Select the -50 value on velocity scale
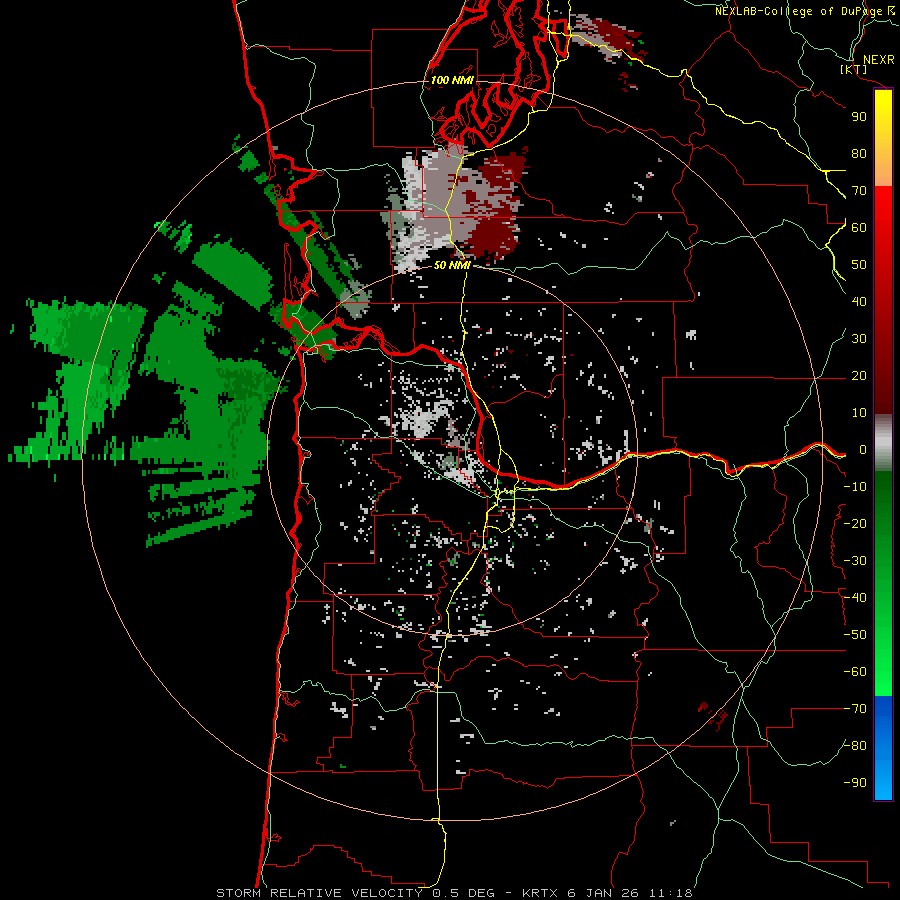The image size is (900, 900). (x=855, y=635)
